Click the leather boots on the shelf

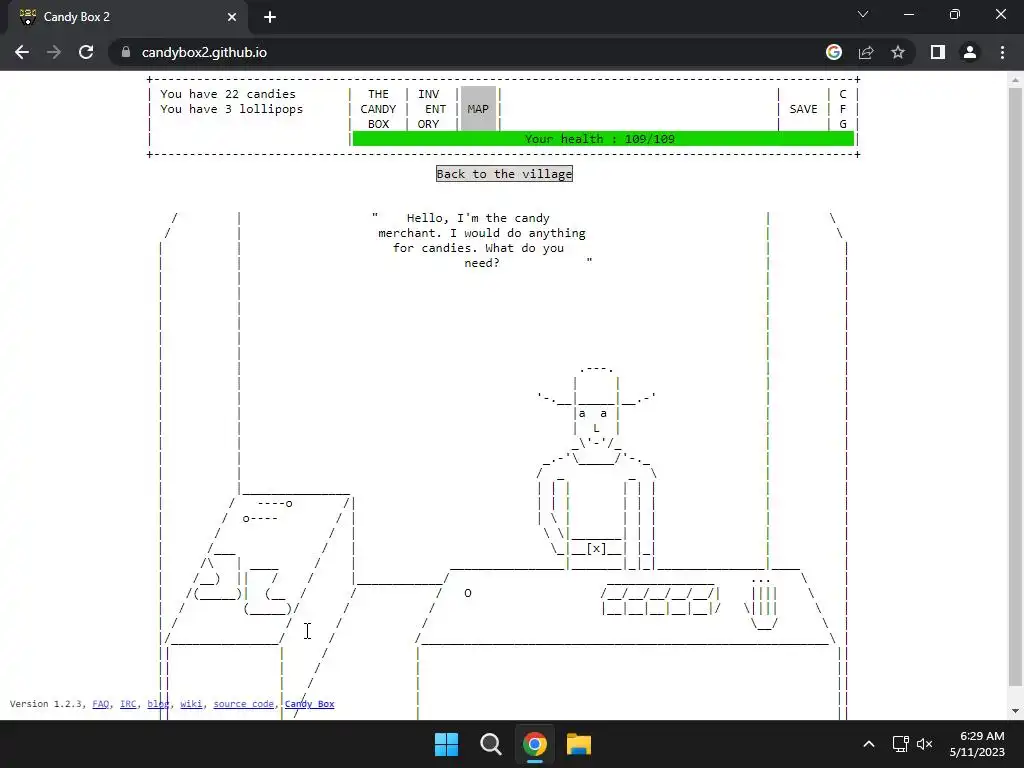click(243, 583)
